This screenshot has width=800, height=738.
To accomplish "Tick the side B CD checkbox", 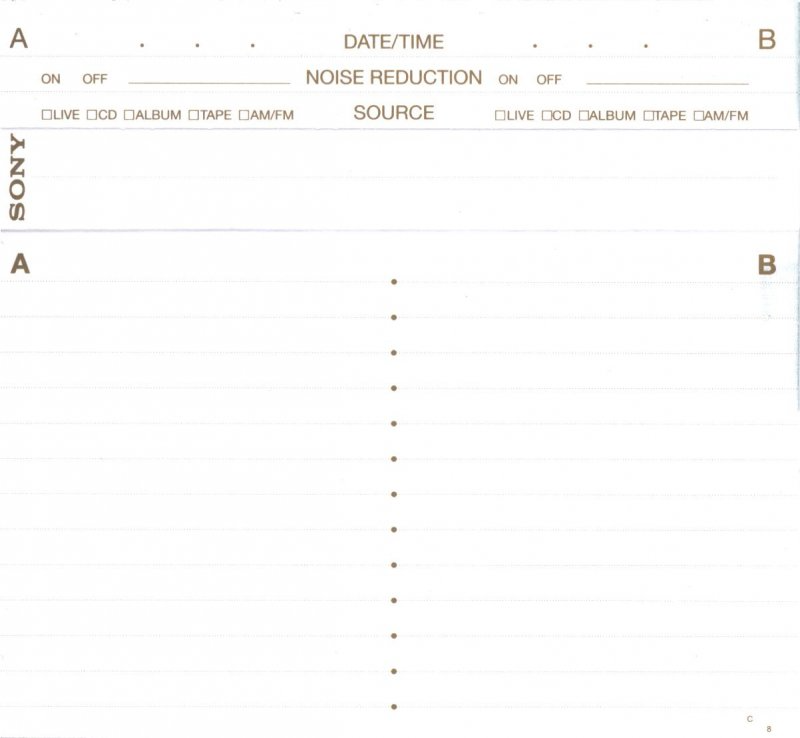I will [546, 116].
